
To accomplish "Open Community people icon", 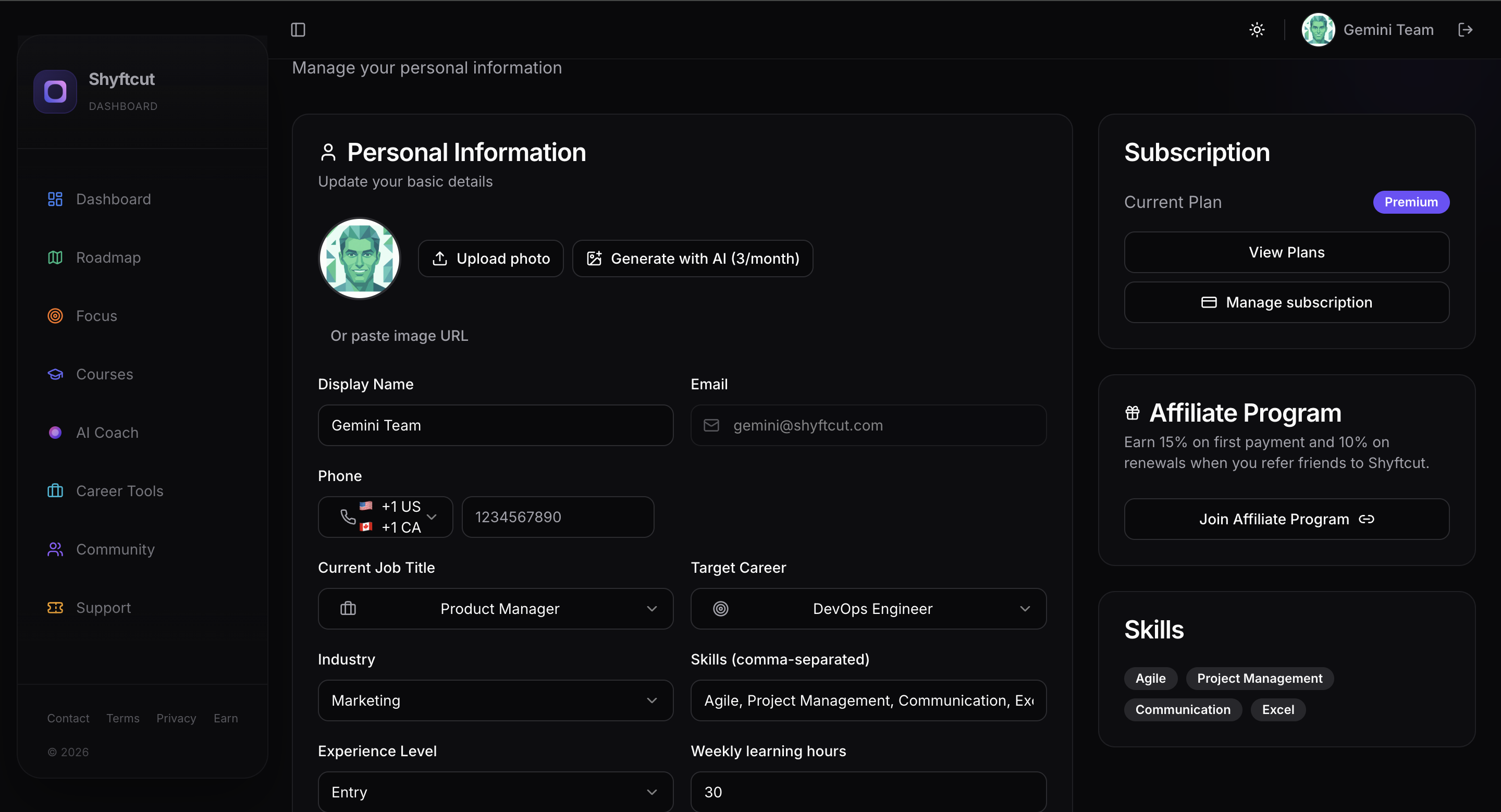I will click(x=55, y=549).
